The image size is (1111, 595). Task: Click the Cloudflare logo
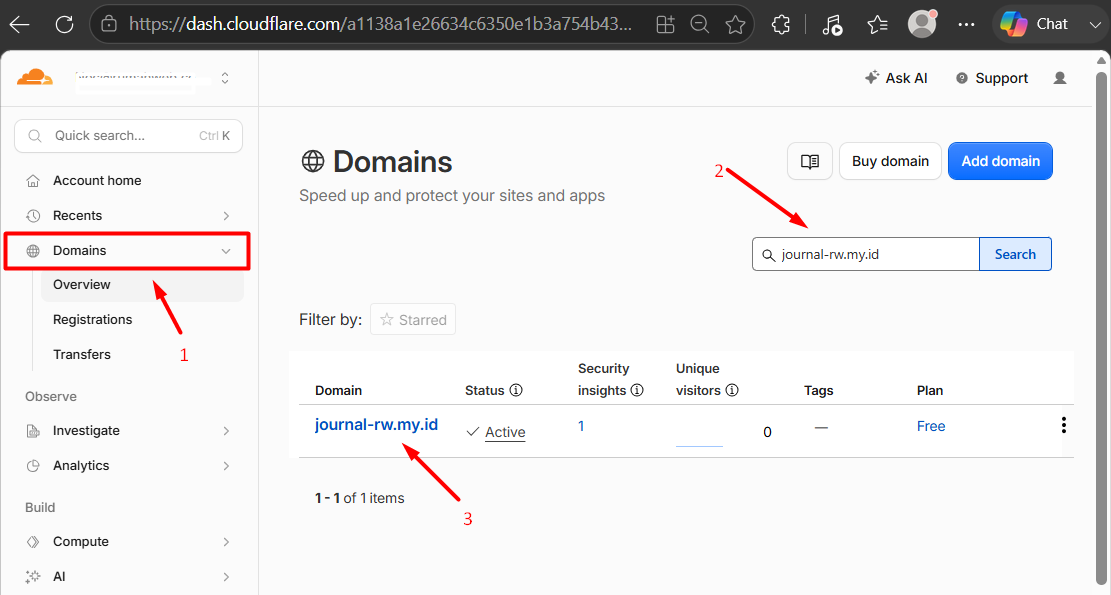tap(35, 77)
